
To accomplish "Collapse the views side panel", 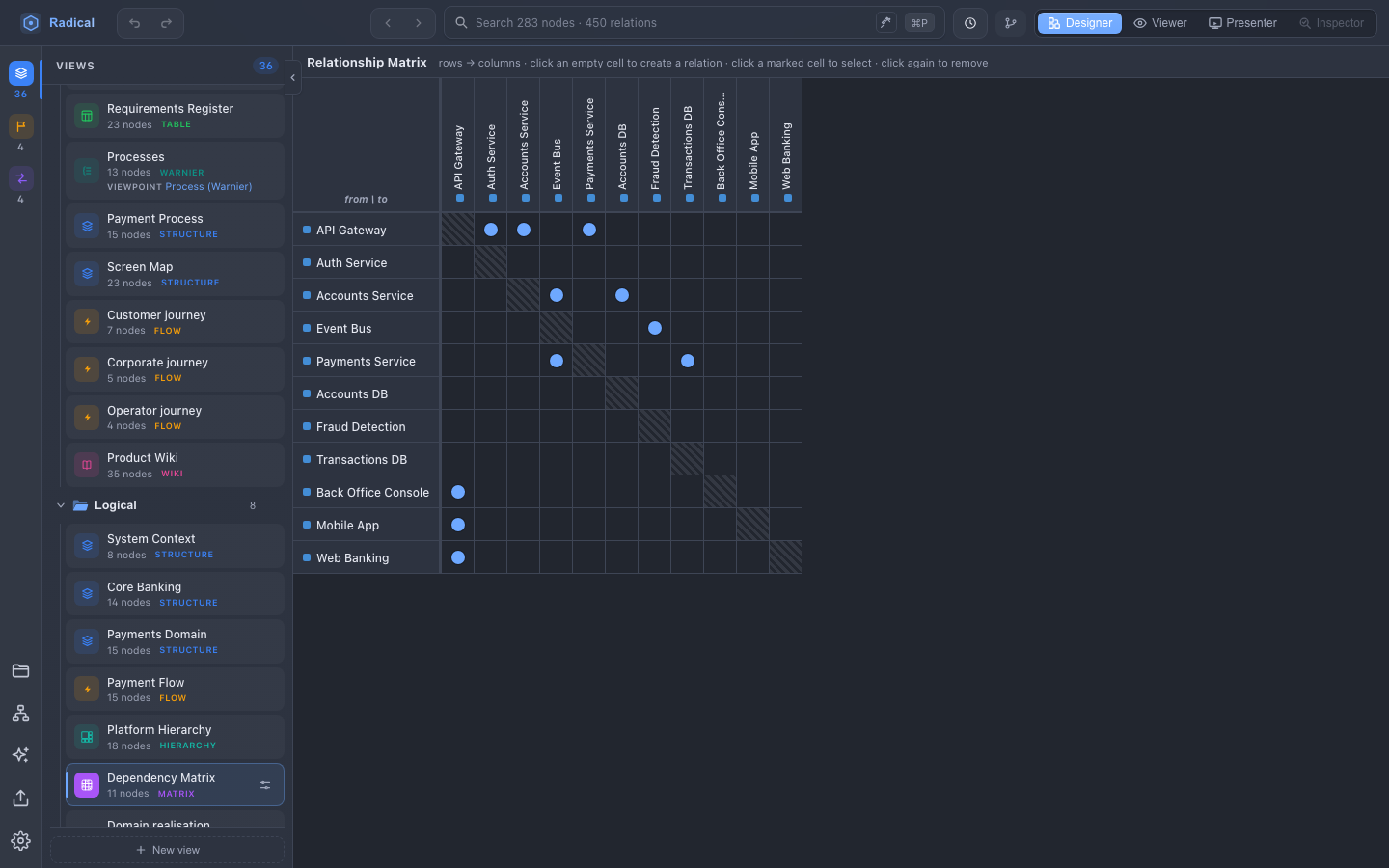I will click(x=292, y=77).
